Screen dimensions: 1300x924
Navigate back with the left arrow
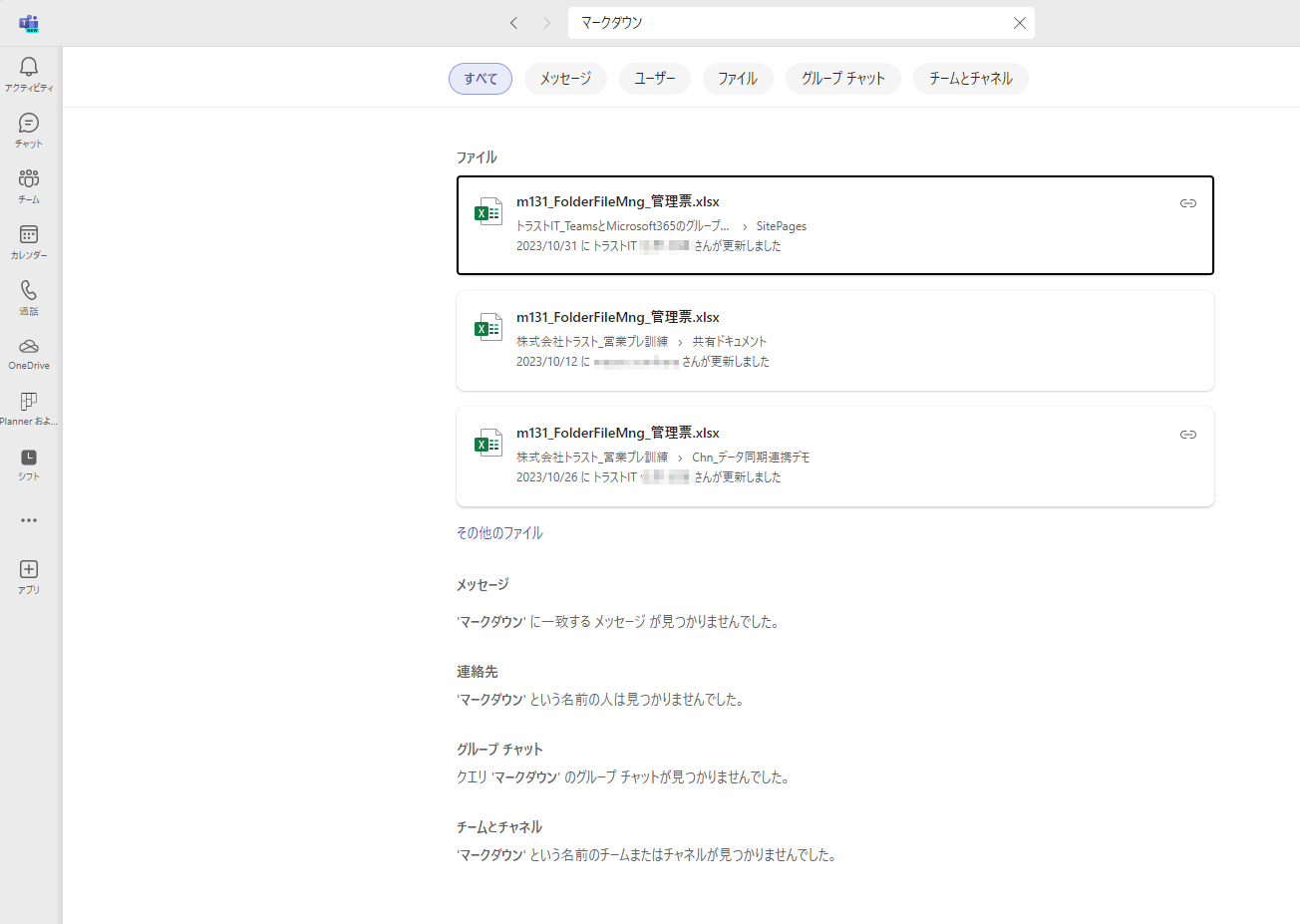513,23
